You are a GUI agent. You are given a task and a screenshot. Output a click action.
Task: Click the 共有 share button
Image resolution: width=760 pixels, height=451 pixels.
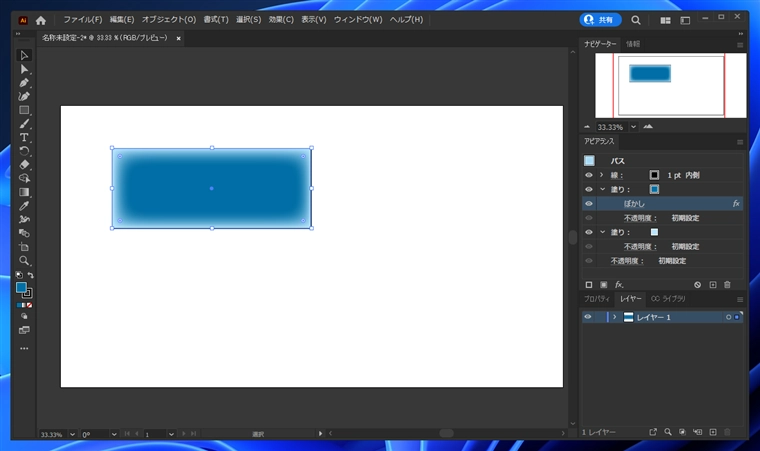[x=600, y=20]
